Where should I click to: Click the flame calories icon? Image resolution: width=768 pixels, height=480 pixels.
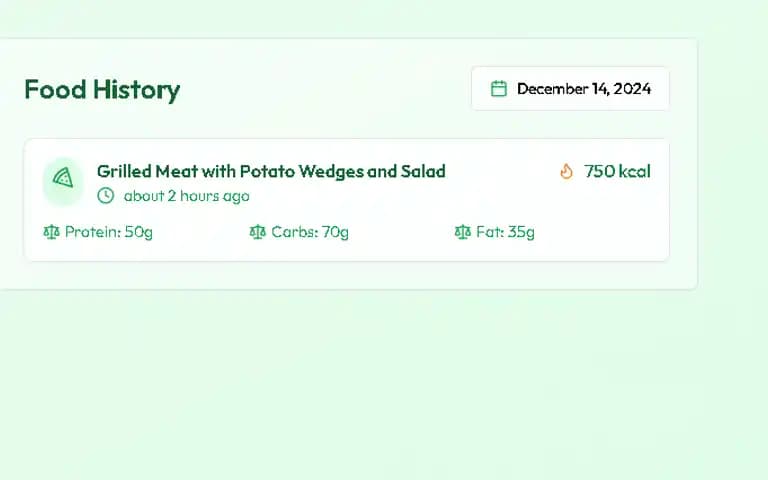click(x=566, y=171)
